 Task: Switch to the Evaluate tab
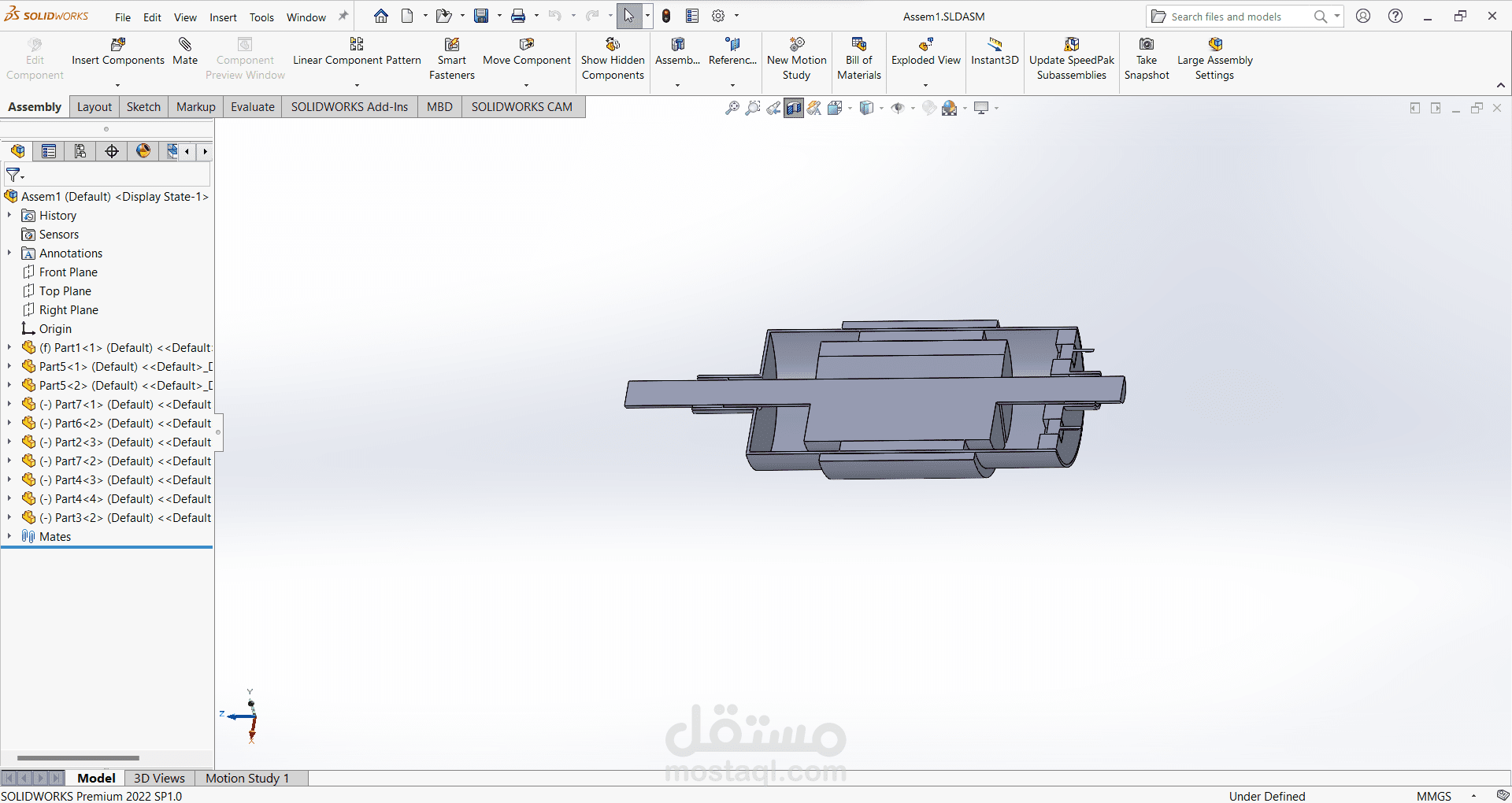click(253, 107)
